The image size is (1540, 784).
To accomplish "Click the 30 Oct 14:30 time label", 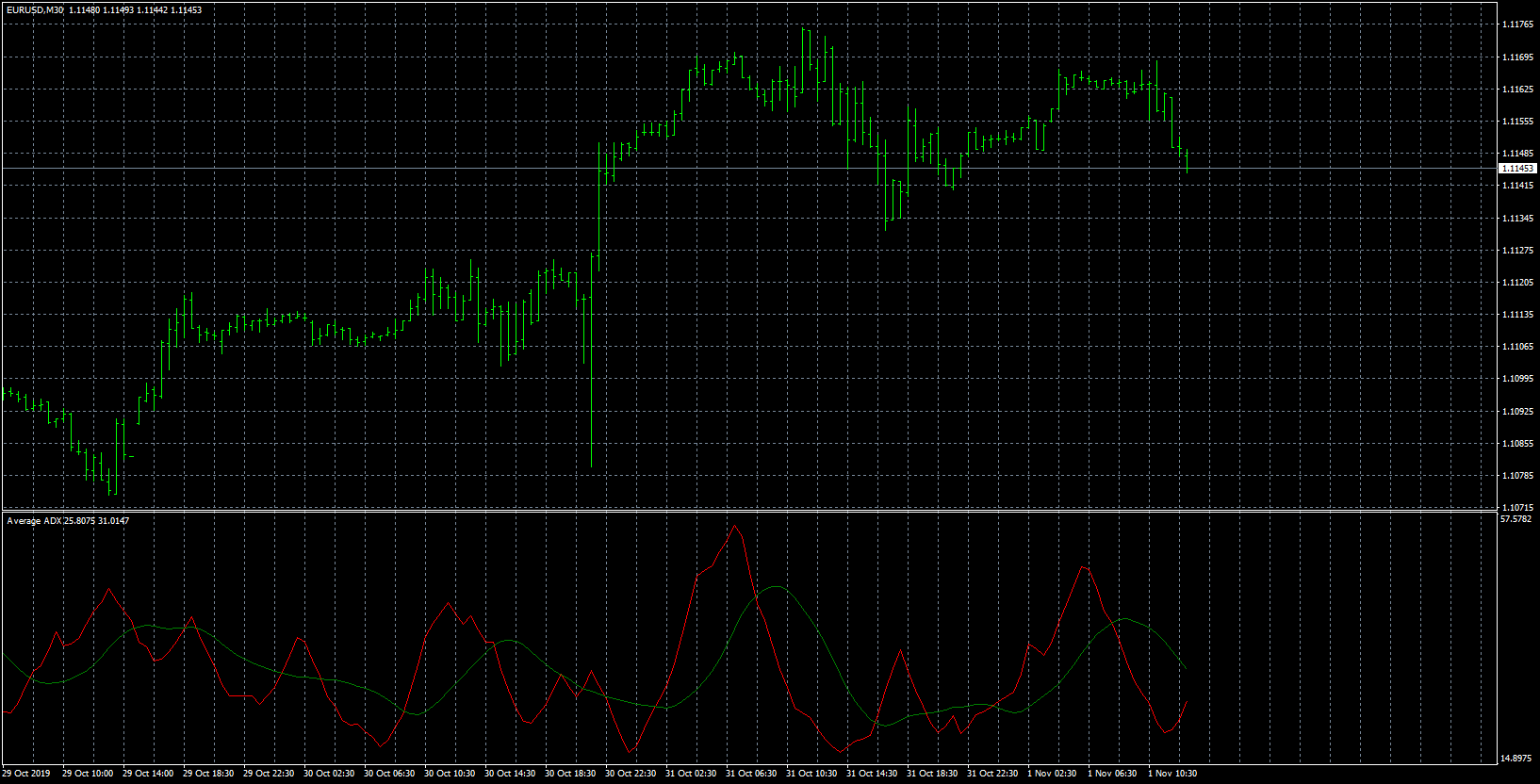I will [x=510, y=774].
